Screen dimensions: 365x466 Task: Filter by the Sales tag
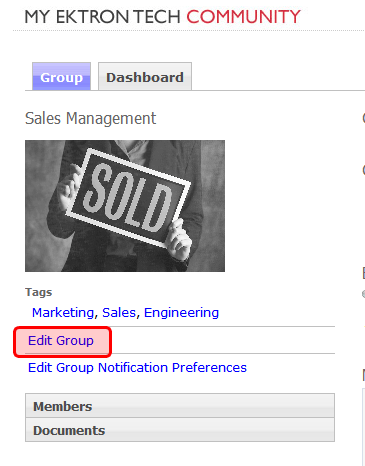coord(119,313)
